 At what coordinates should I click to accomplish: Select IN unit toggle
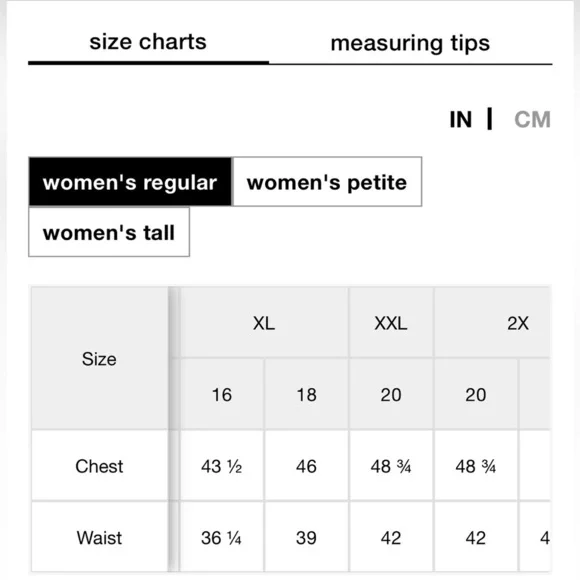461,119
